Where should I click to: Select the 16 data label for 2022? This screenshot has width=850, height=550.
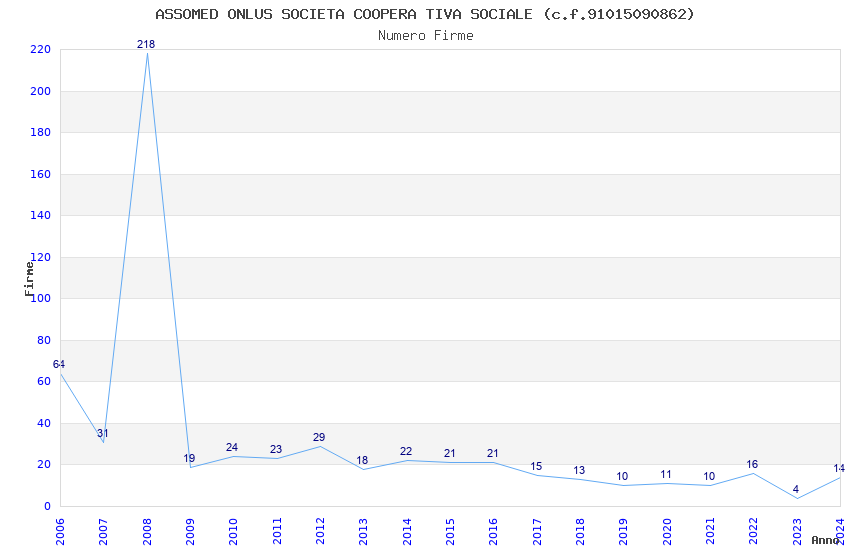(x=752, y=464)
